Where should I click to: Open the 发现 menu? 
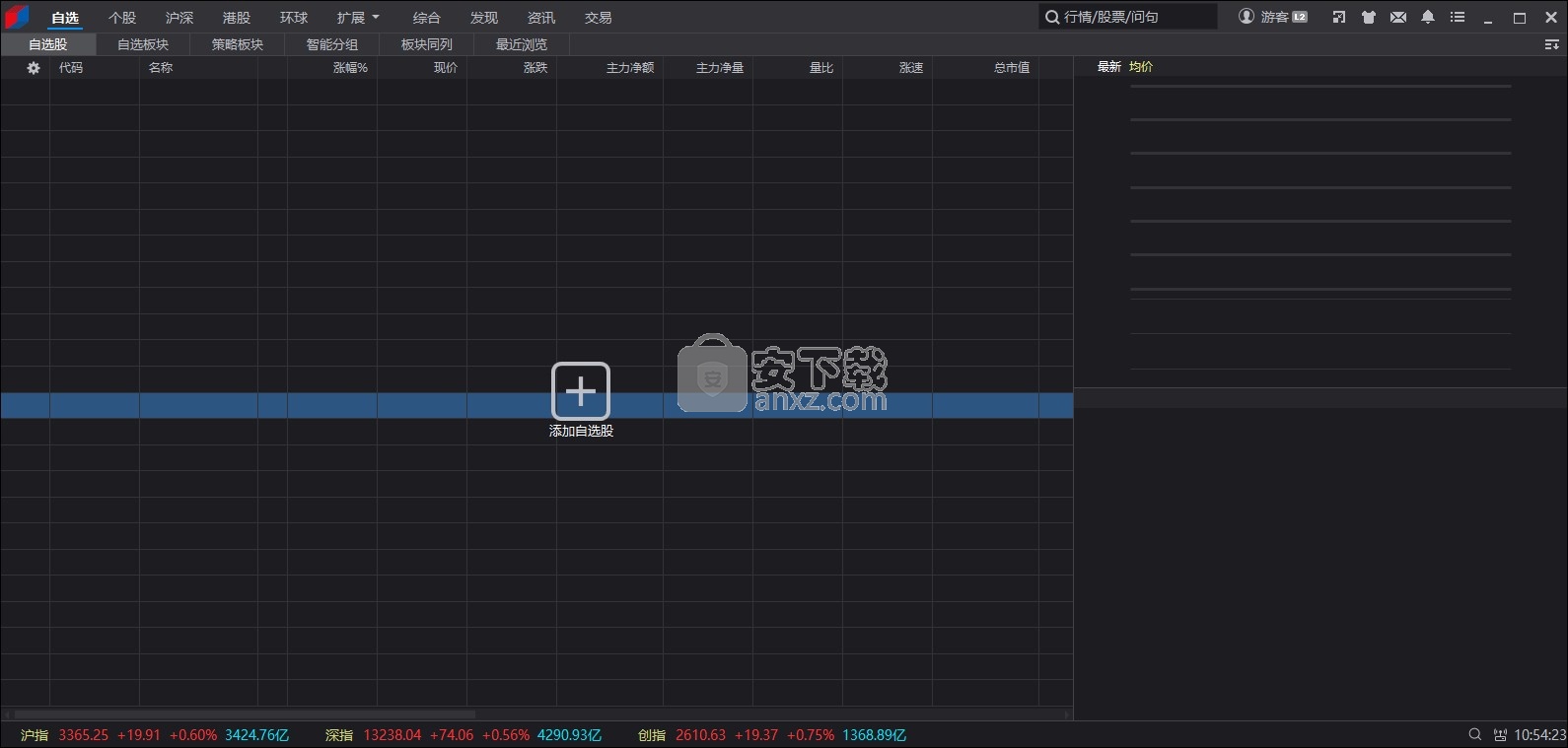click(x=484, y=18)
